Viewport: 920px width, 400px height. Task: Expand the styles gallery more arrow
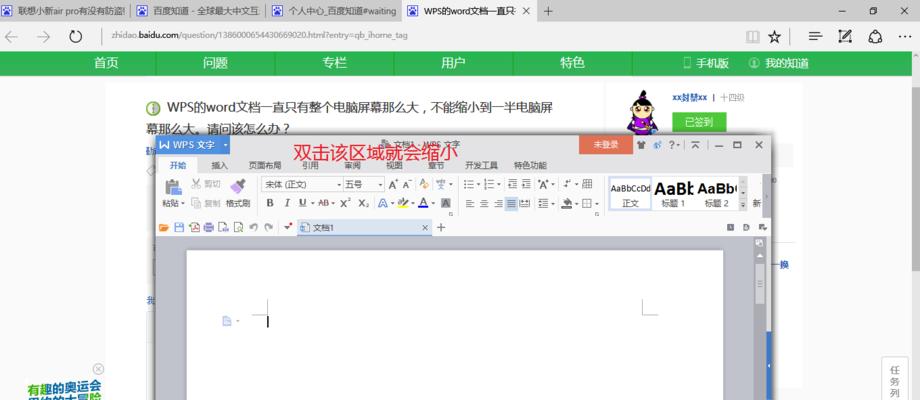pyautogui.click(x=743, y=205)
